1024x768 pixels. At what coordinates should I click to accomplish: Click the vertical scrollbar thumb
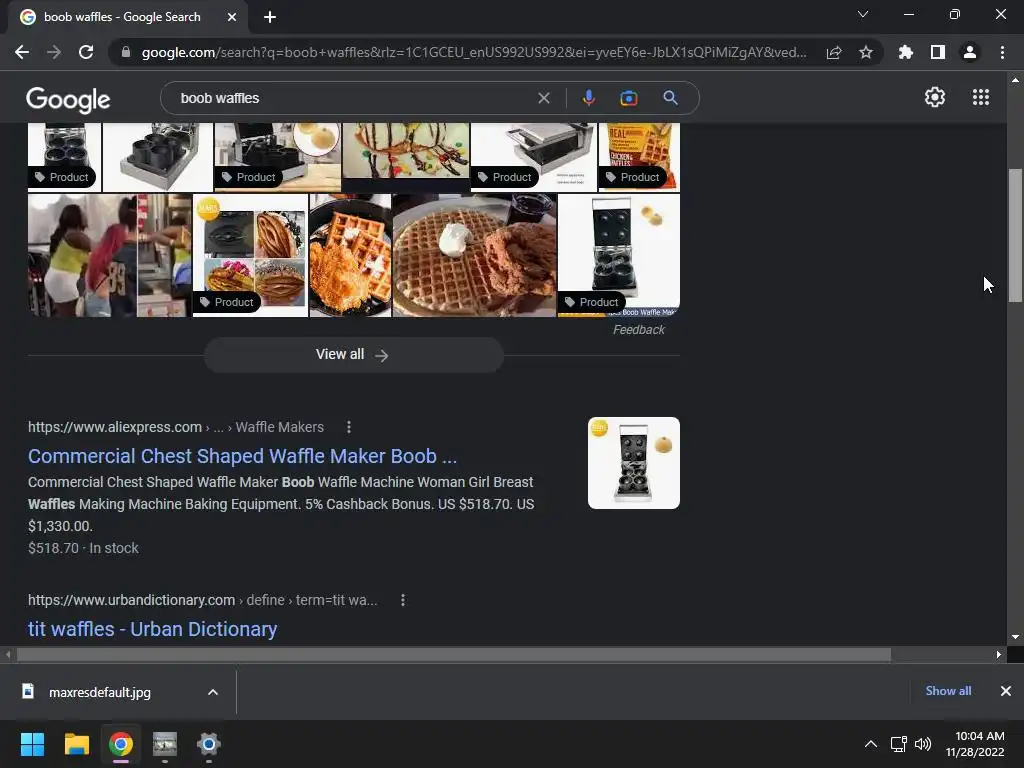click(1014, 236)
